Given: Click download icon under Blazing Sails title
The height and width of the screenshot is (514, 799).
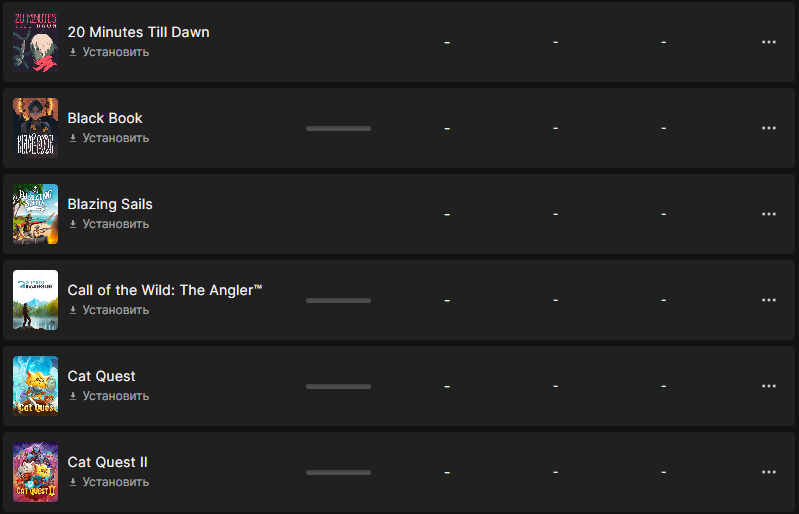Looking at the screenshot, I should [x=73, y=224].
